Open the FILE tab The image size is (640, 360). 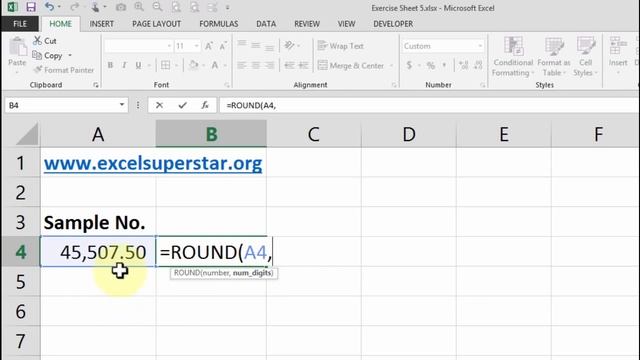coord(20,24)
